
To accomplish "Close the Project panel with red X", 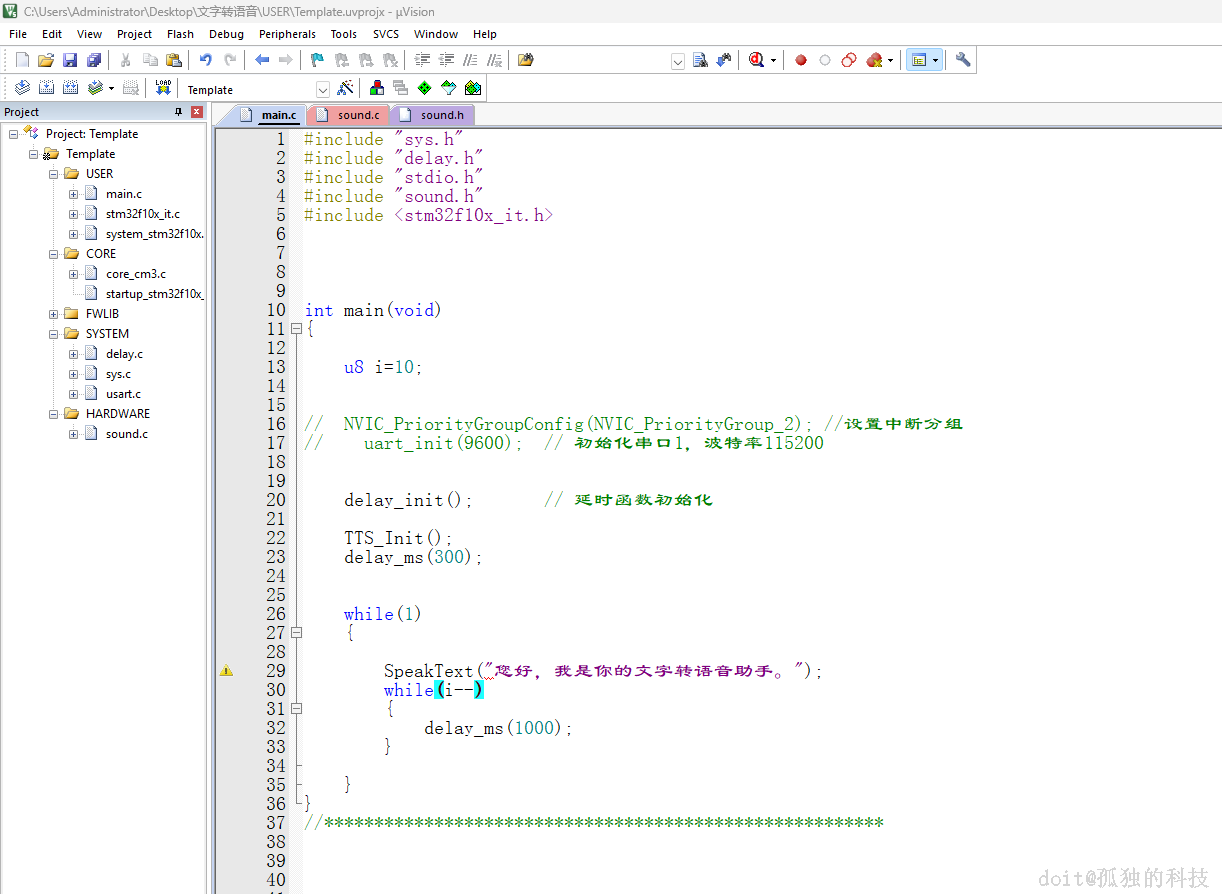I will 197,112.
